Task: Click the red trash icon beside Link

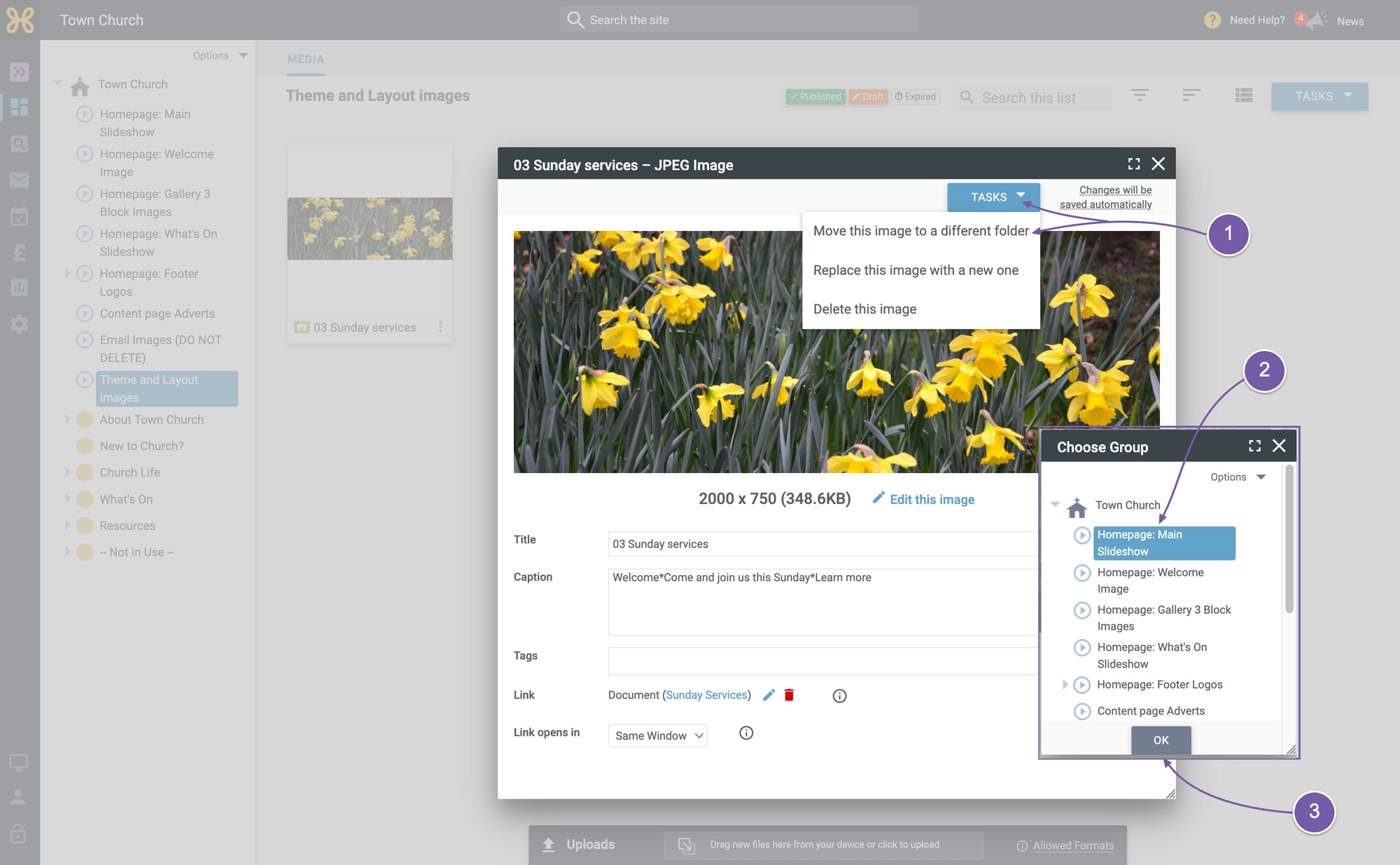Action: (x=789, y=695)
